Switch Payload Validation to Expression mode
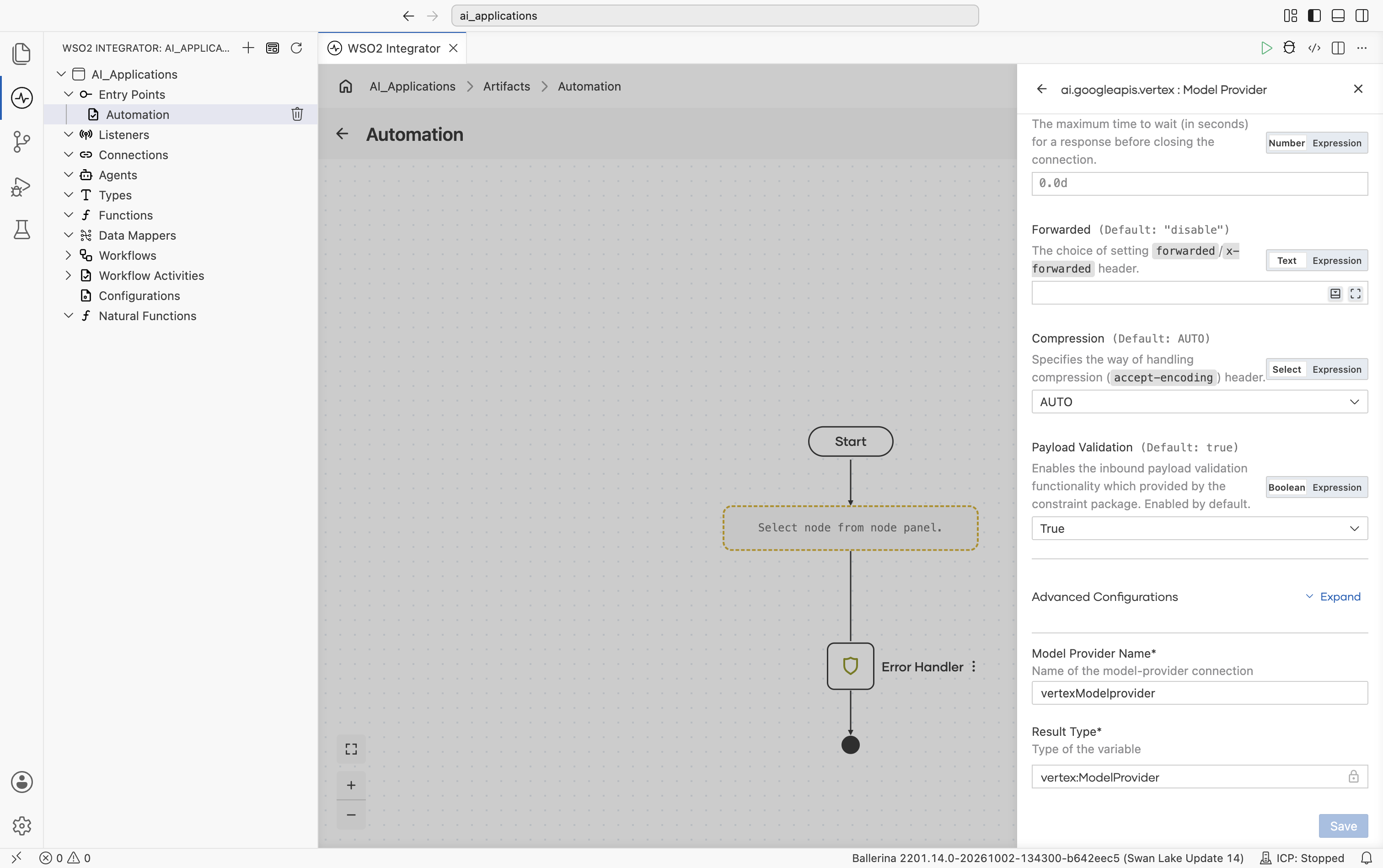1383x868 pixels. click(1336, 488)
